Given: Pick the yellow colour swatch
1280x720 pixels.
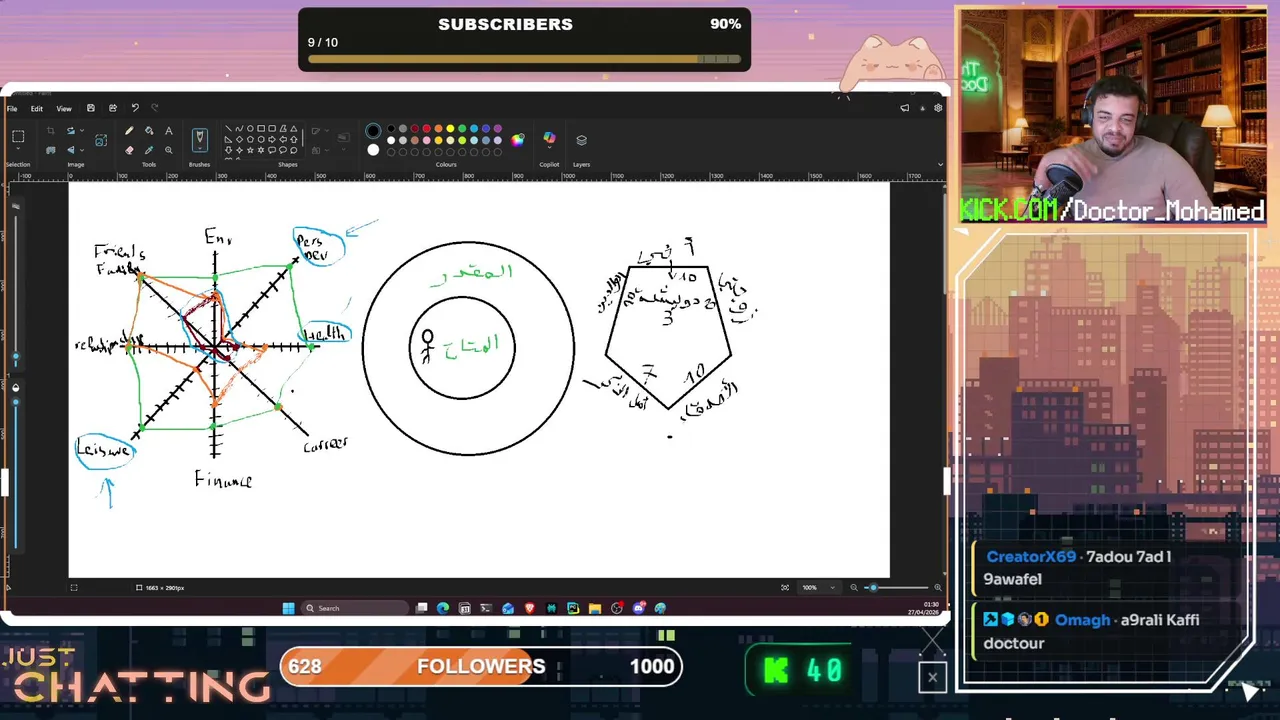Looking at the screenshot, I should click(450, 128).
